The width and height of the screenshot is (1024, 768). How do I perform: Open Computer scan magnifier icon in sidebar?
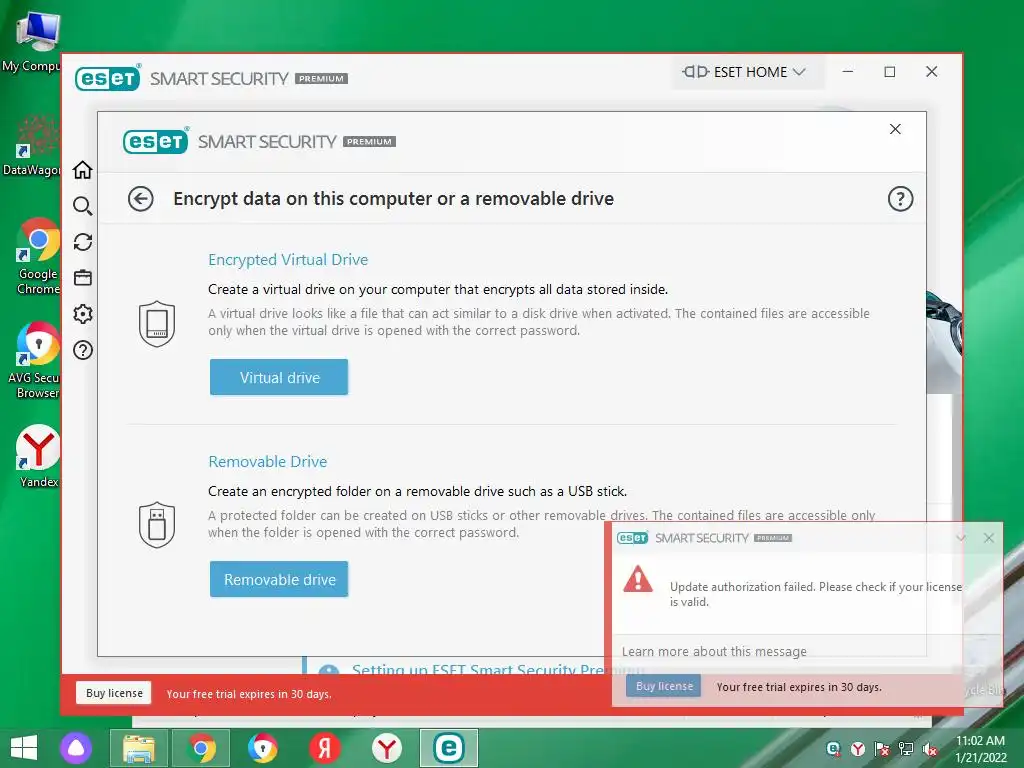[83, 206]
